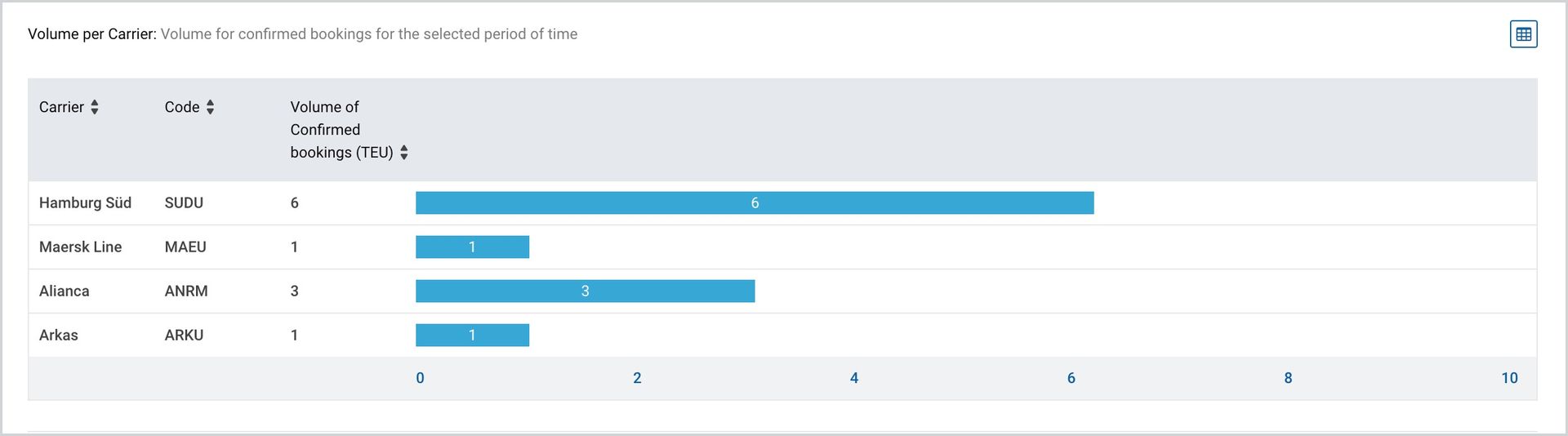Click the Code column header

(182, 107)
